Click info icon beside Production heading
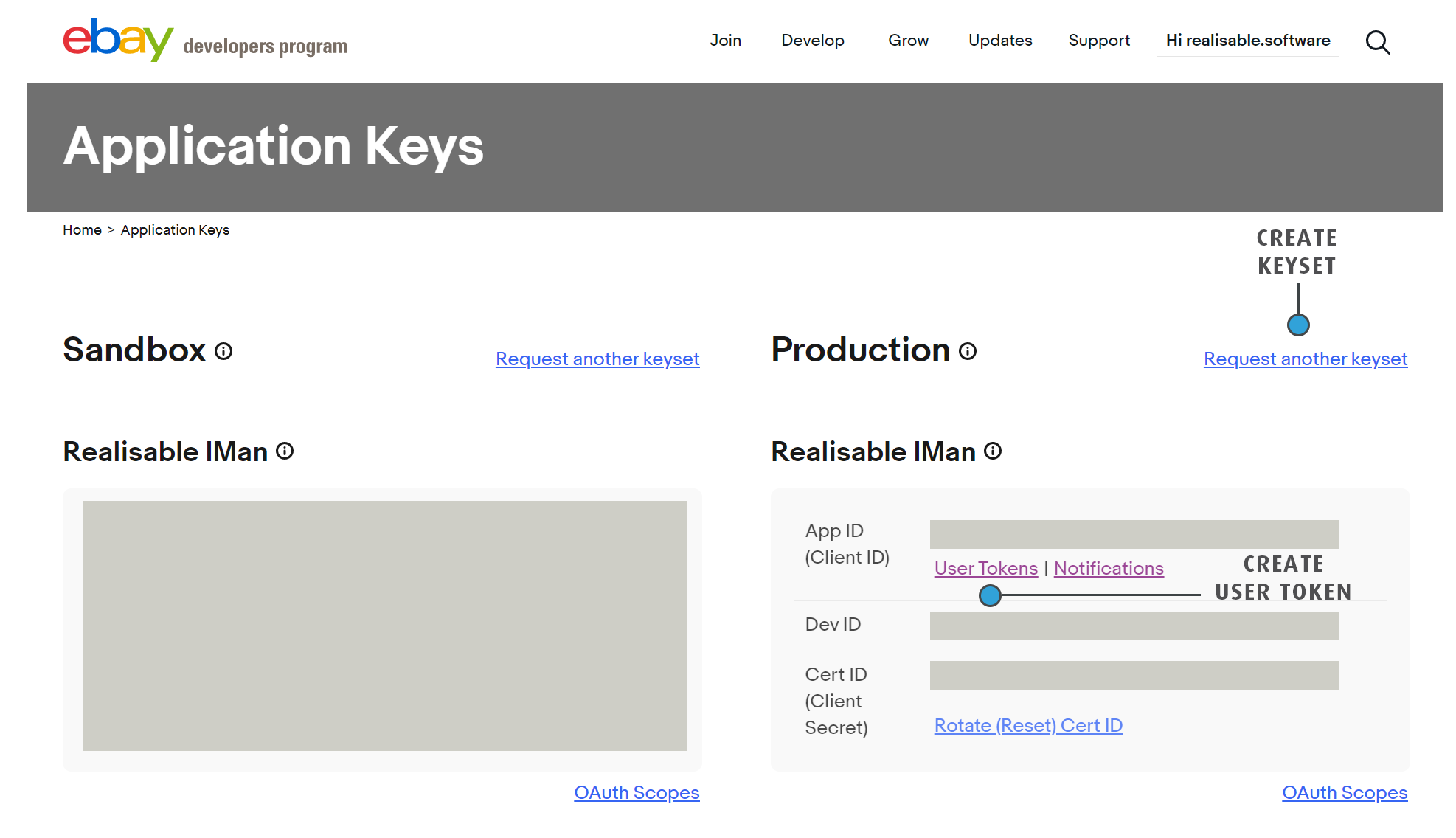1456x838 pixels. click(x=968, y=351)
